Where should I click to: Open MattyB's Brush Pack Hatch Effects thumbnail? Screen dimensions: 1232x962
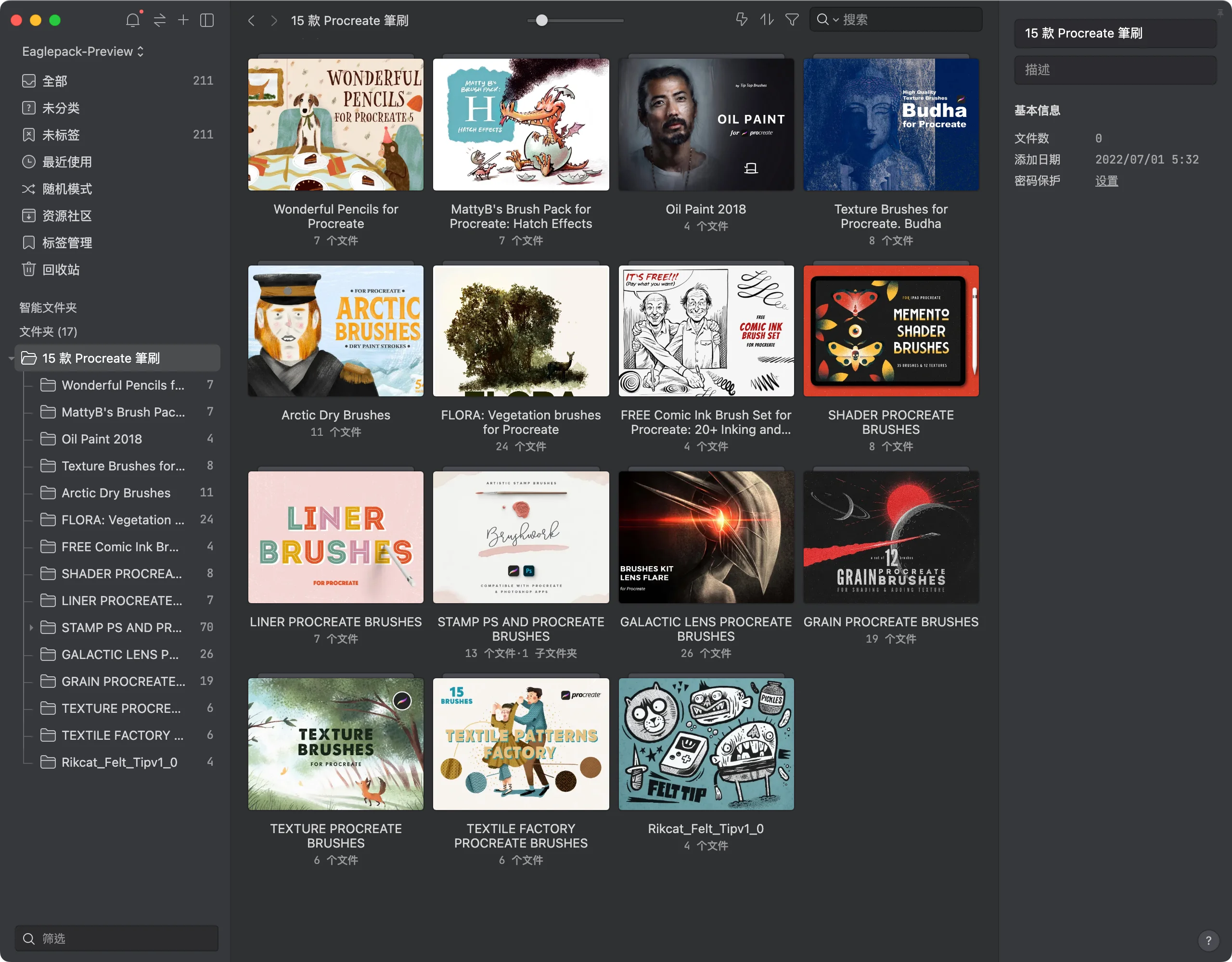click(x=521, y=125)
